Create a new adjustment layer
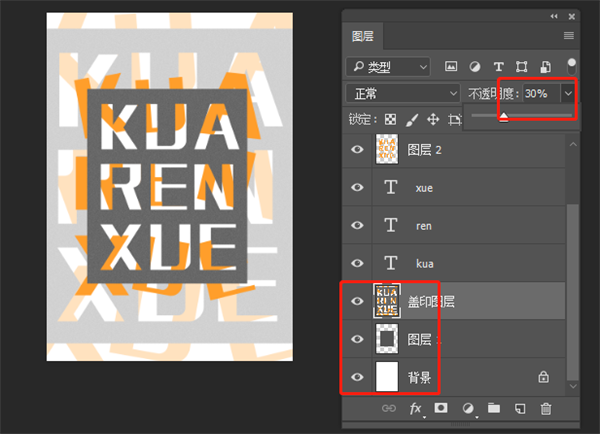The width and height of the screenshot is (600, 434). pyautogui.click(x=468, y=409)
